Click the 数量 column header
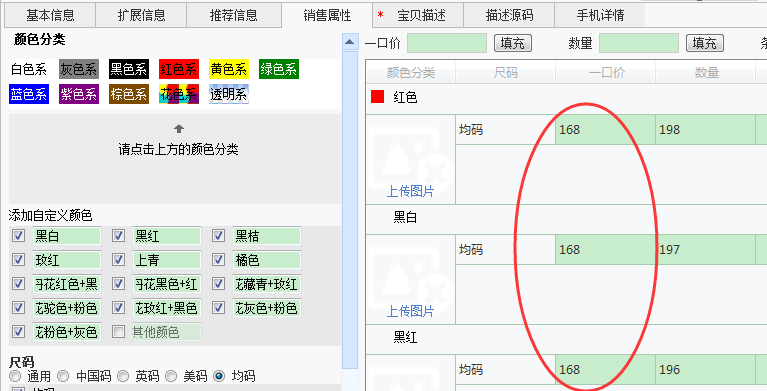This screenshot has width=767, height=391. click(706, 72)
